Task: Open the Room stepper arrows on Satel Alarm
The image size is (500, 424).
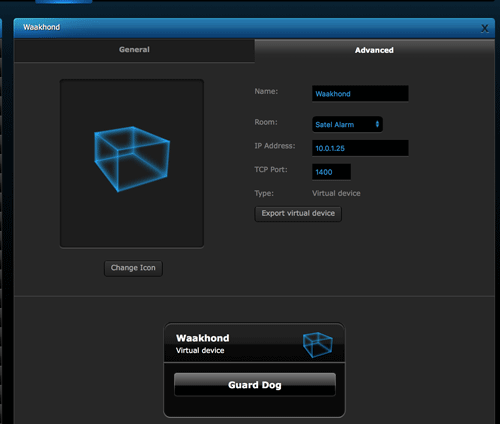Action: pyautogui.click(x=377, y=124)
